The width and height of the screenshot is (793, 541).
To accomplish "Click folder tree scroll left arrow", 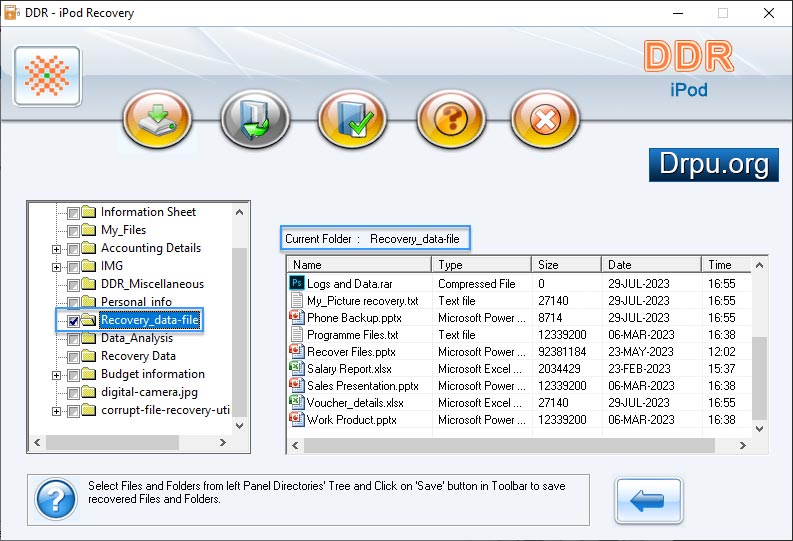I will tap(37, 442).
